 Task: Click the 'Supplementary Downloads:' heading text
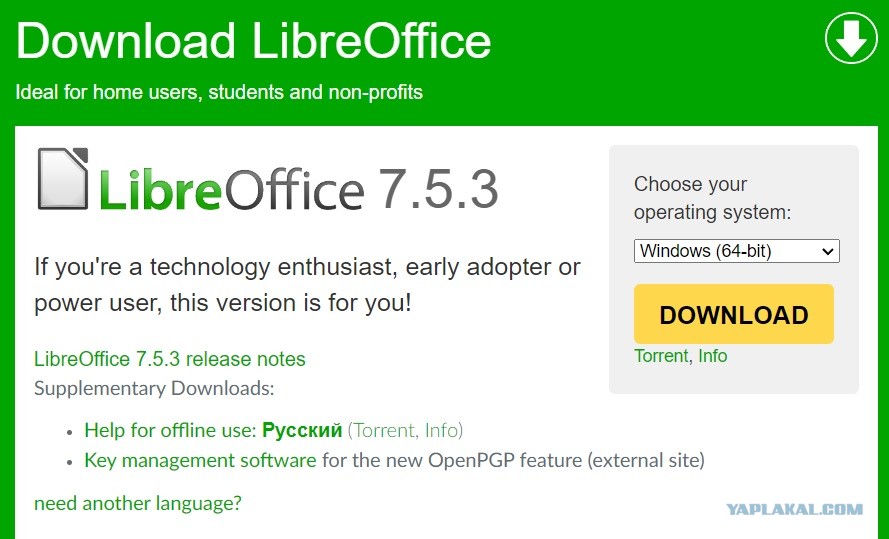pos(154,388)
